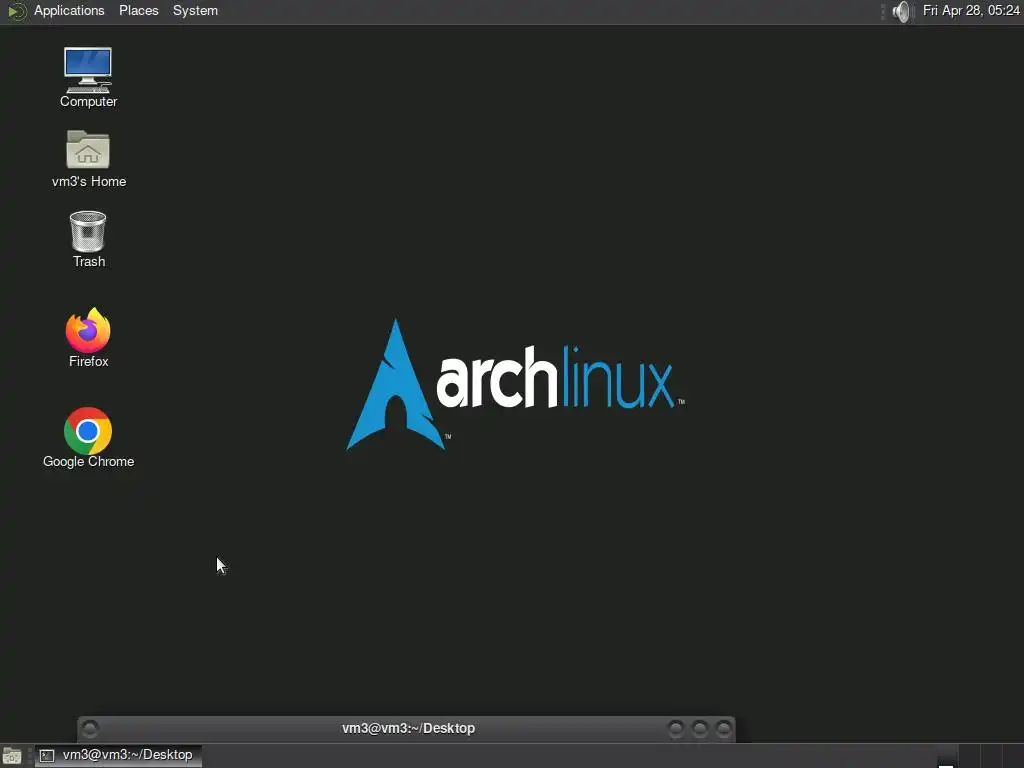Switch to the first workspace in the switcher
This screenshot has width=1024, height=768.
pos(946,756)
